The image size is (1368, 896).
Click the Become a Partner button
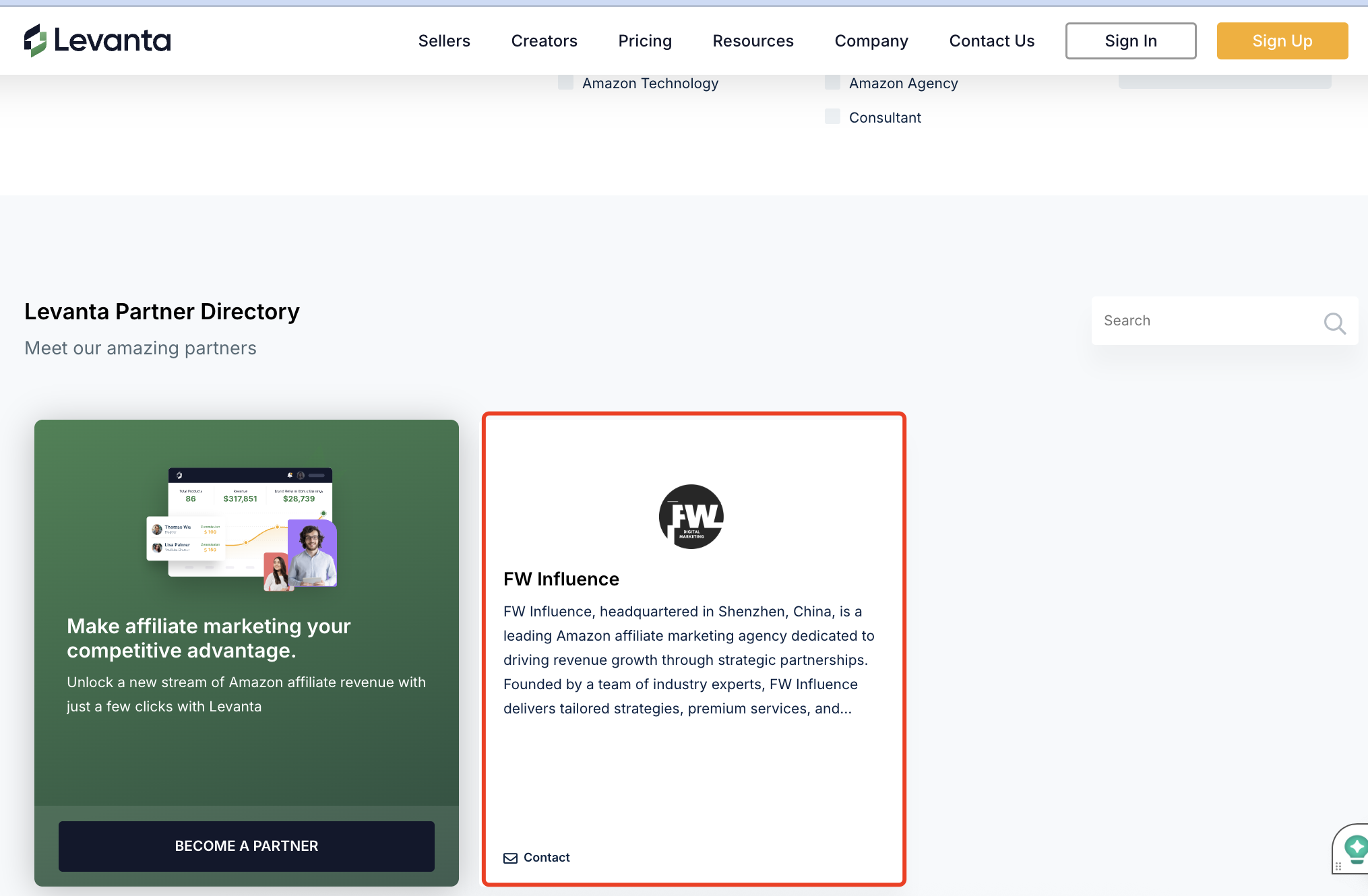point(246,846)
